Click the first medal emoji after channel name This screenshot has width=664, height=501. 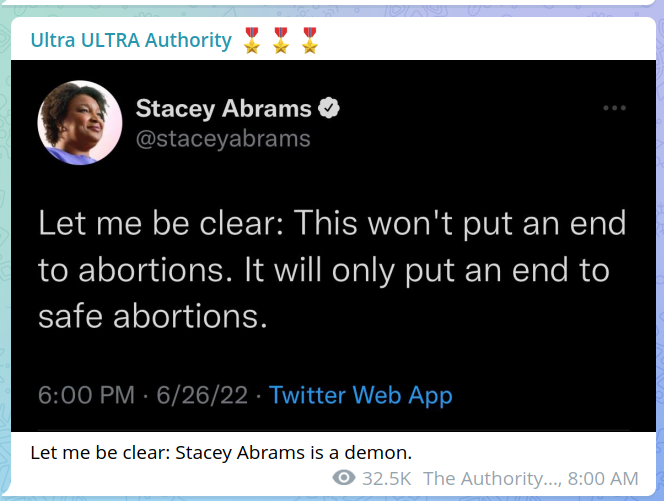point(250,42)
